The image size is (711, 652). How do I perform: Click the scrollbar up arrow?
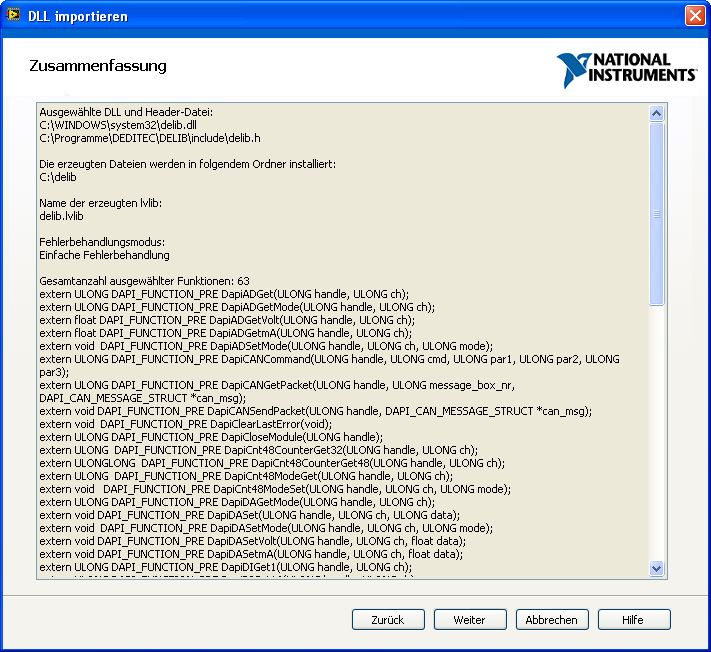(657, 114)
